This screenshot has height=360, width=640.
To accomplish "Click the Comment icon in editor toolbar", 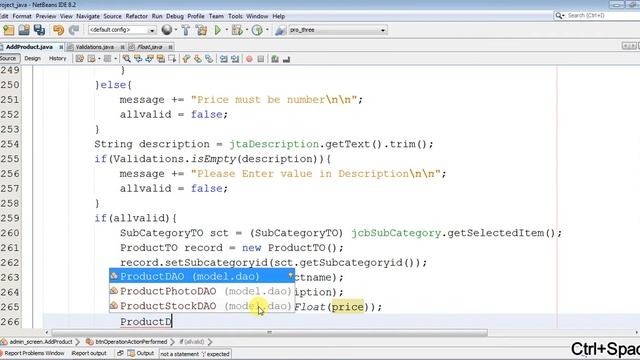I will tap(275, 59).
